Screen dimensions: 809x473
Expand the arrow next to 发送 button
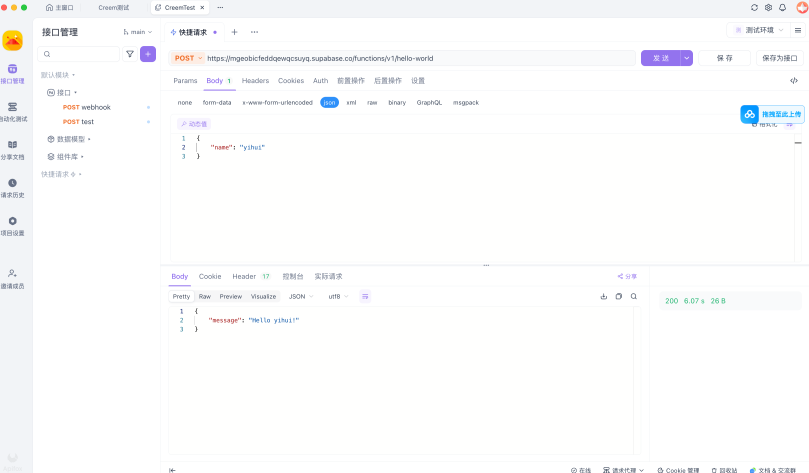click(686, 58)
